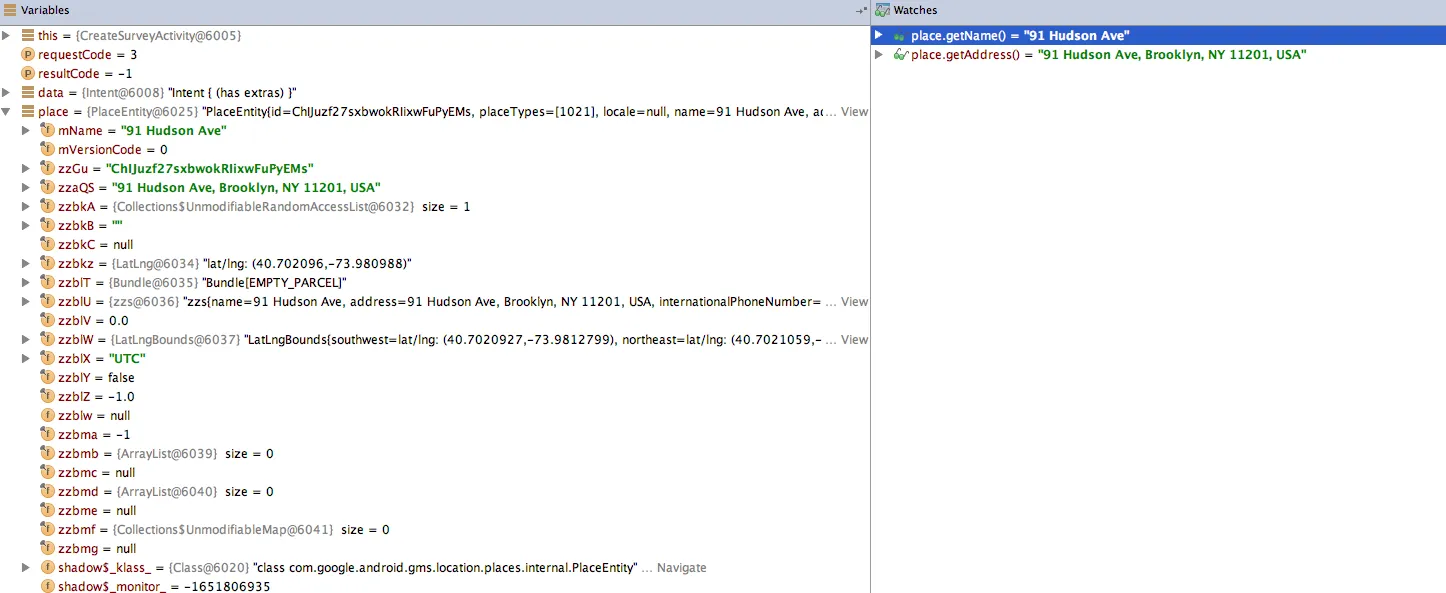The image size is (1446, 593).
Task: Click the 'place' variable icon
Action: tap(27, 111)
